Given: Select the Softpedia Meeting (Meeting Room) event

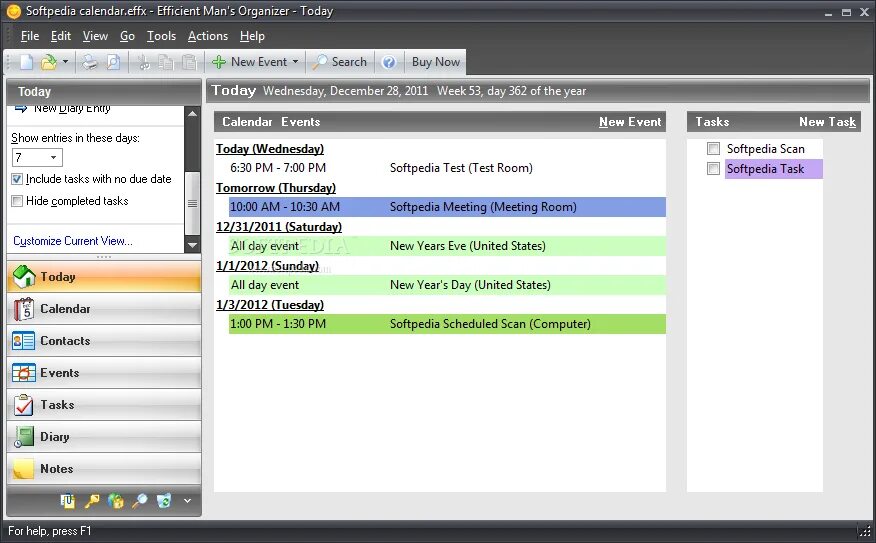Looking at the screenshot, I should (447, 207).
